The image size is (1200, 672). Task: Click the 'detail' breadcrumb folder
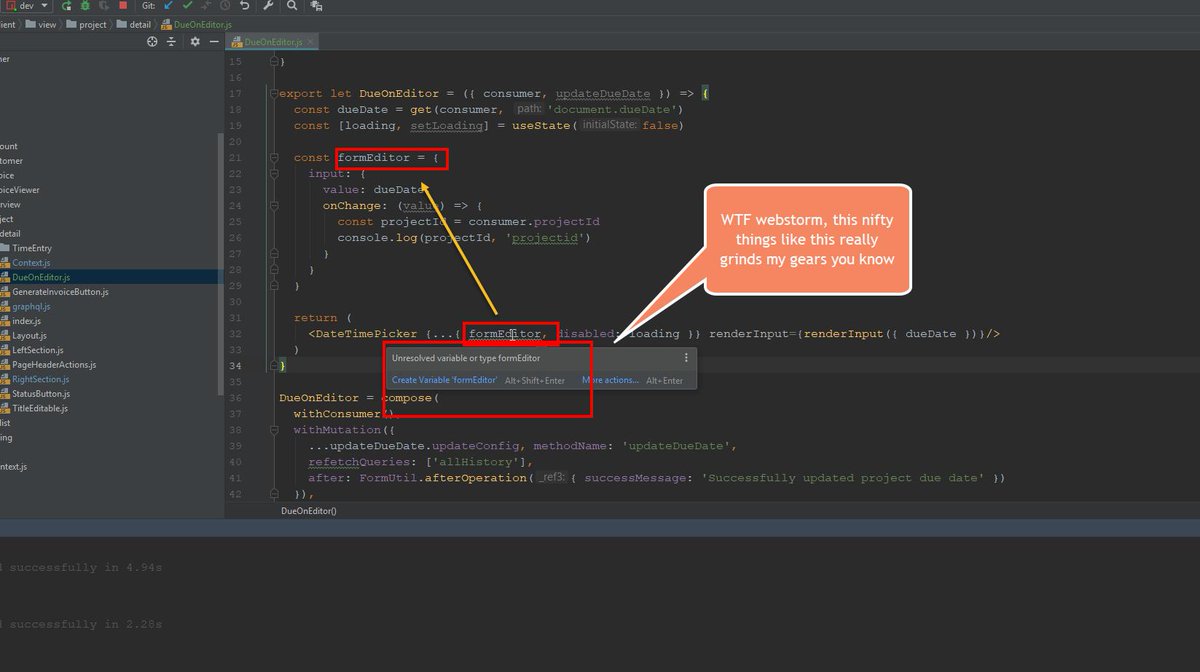point(134,24)
